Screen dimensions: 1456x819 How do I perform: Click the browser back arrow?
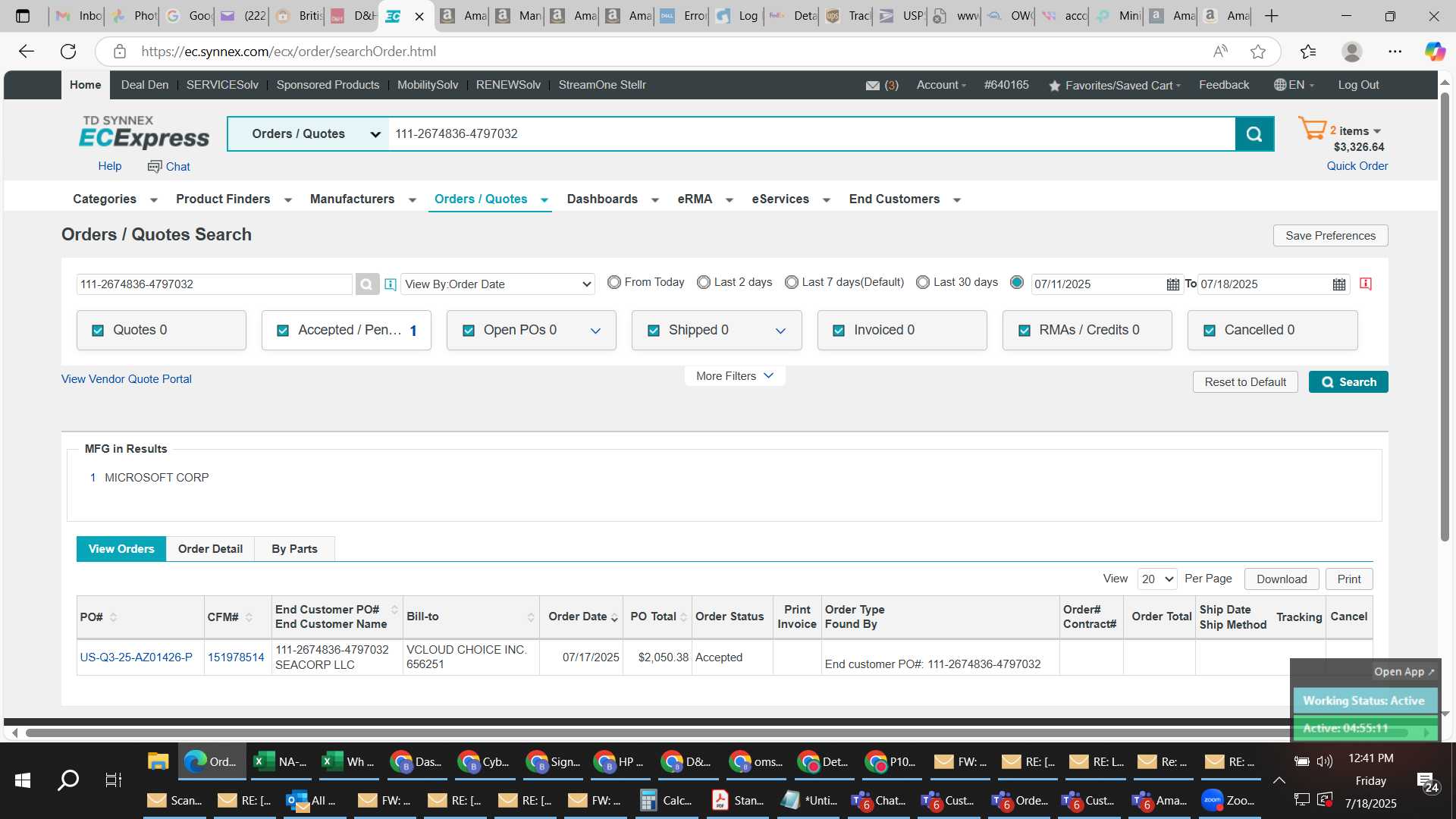pyautogui.click(x=27, y=52)
